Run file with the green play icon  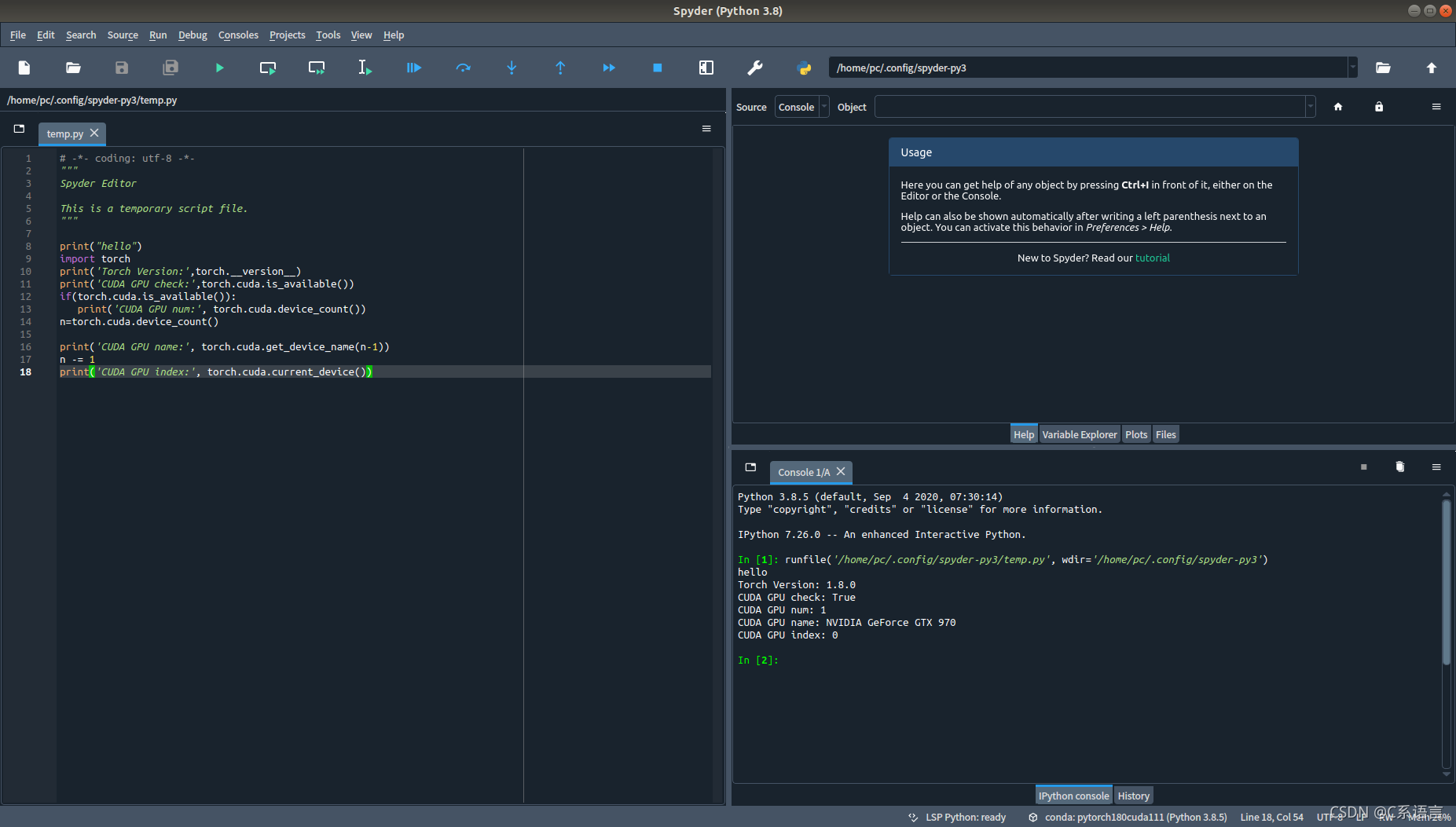[x=219, y=68]
